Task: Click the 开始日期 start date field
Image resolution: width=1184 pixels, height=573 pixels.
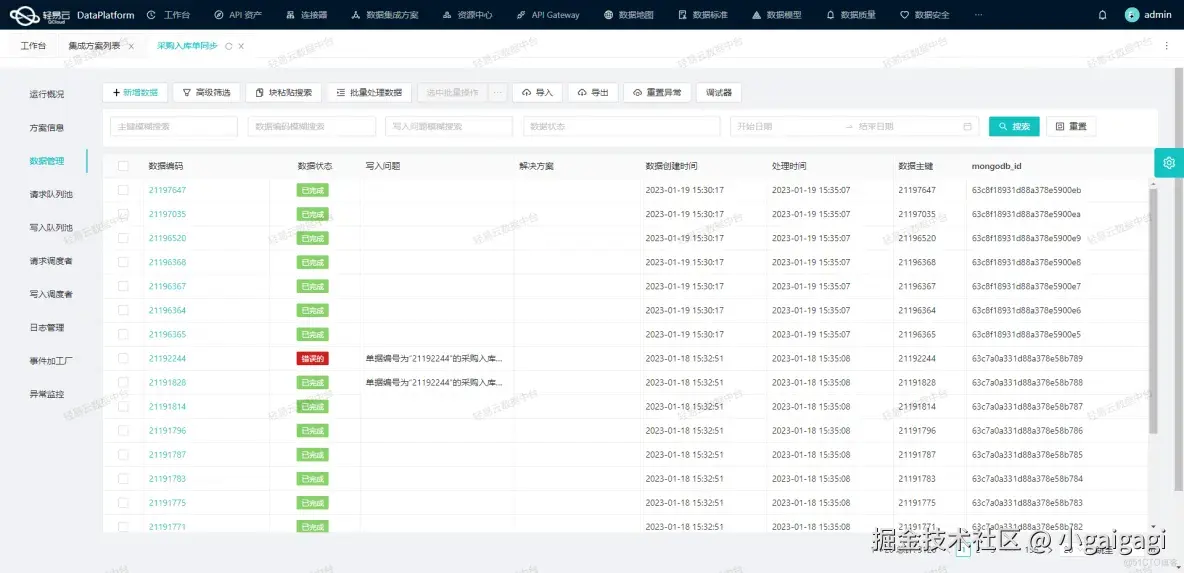Action: [785, 127]
